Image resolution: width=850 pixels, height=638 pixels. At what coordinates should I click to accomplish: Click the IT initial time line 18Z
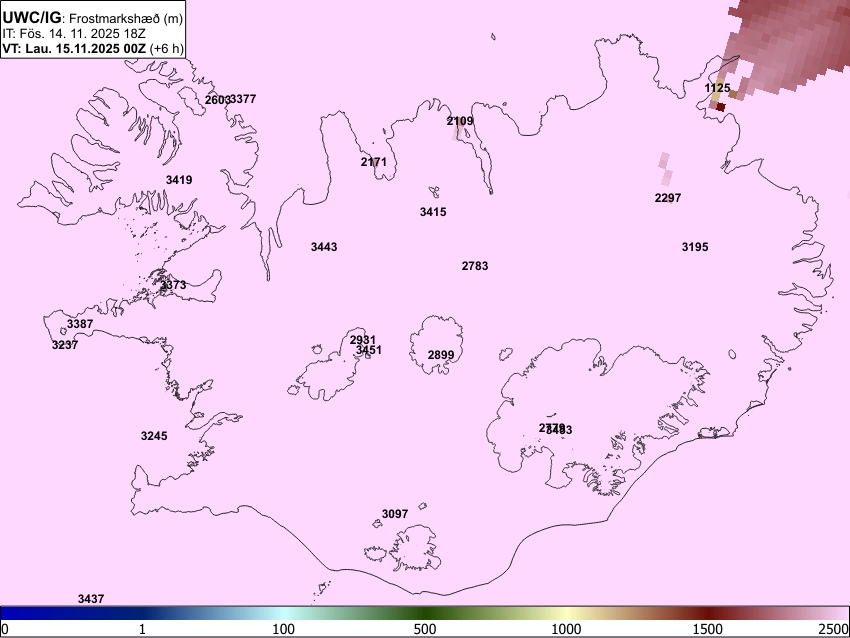(74, 34)
